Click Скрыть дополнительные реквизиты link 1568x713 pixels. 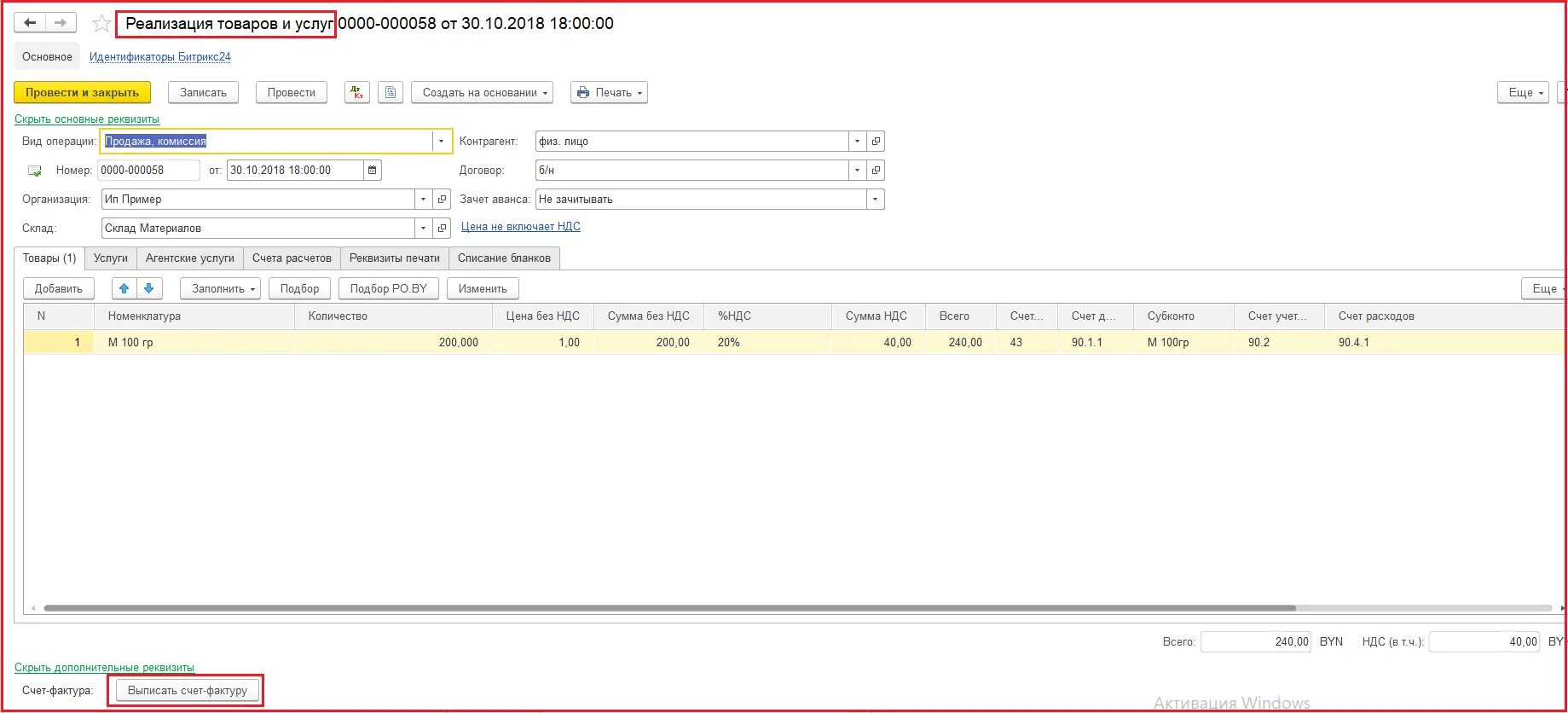point(104,668)
